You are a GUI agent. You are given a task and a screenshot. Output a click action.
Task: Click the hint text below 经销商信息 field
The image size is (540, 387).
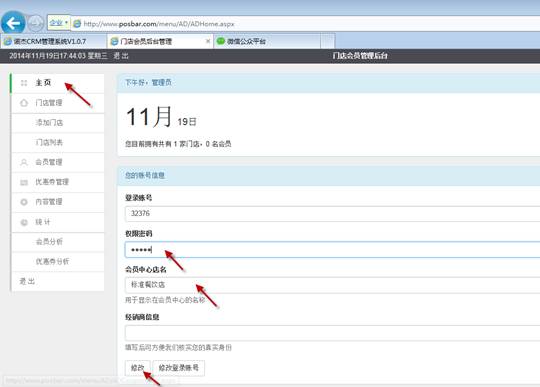click(x=178, y=348)
